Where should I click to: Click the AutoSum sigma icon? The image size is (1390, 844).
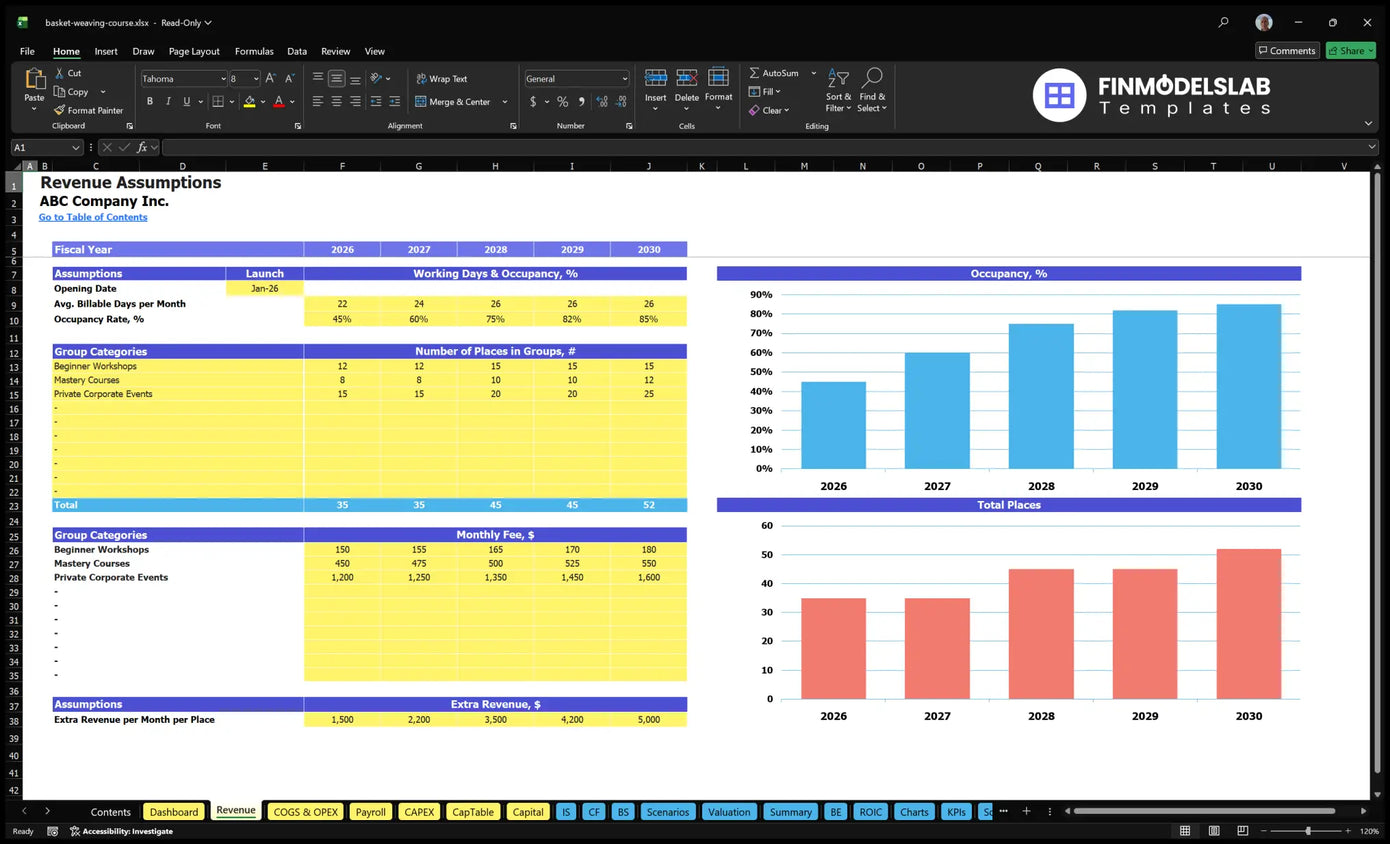point(754,73)
